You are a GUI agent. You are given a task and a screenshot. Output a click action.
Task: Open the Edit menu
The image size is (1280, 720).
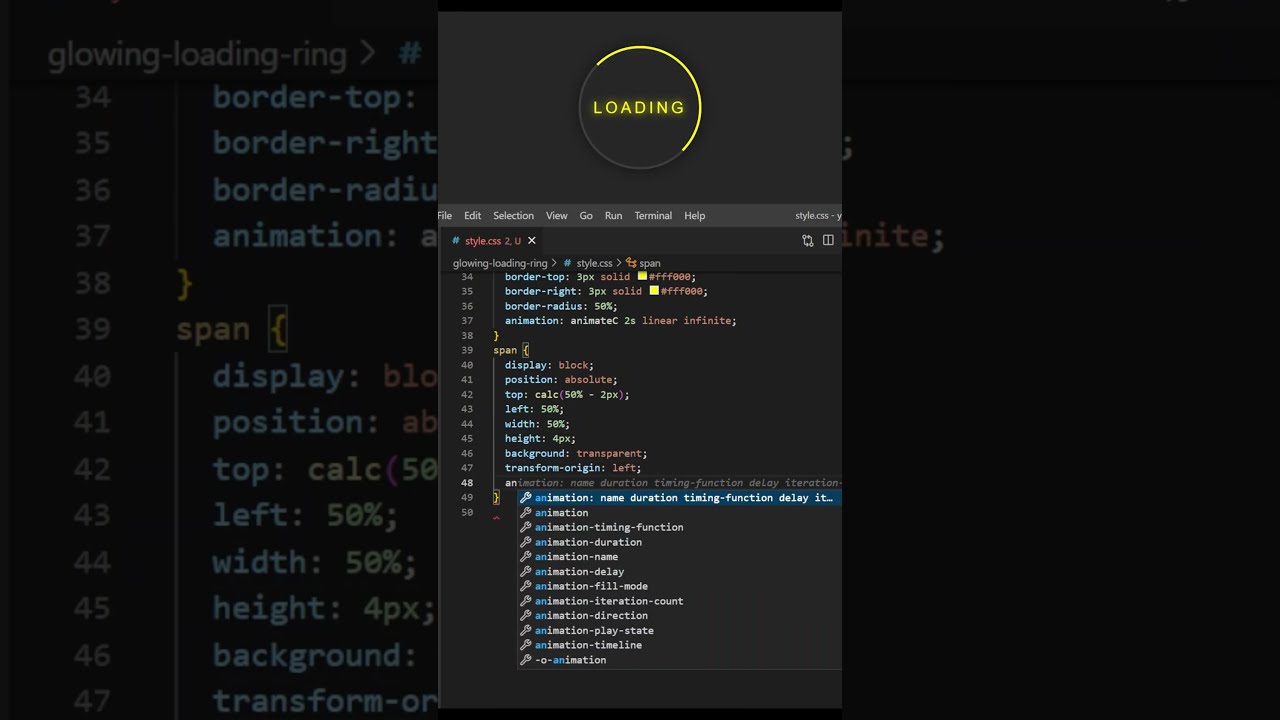tap(472, 215)
